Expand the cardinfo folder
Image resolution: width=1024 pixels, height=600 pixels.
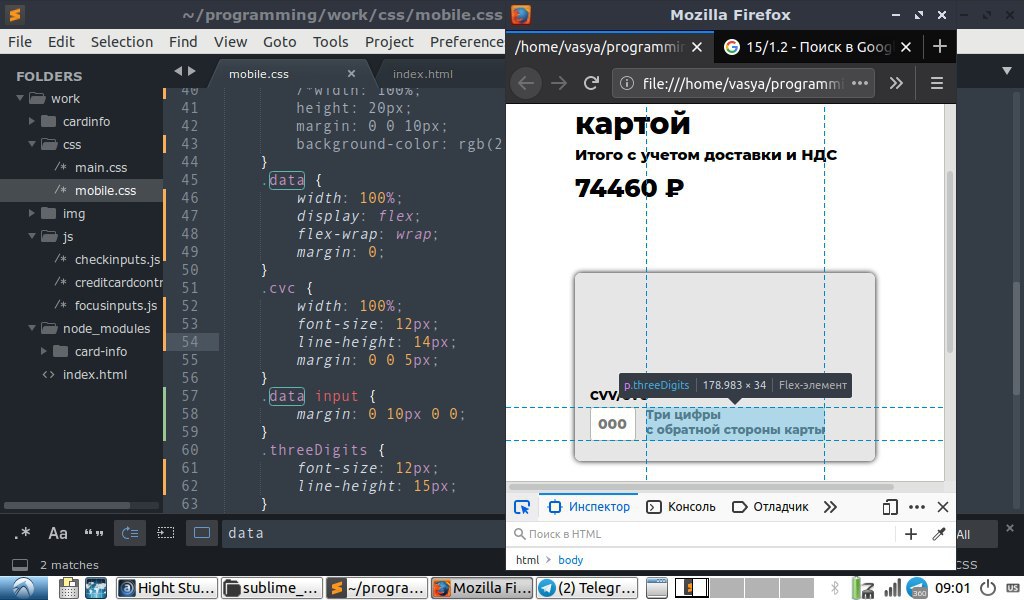tap(31, 121)
